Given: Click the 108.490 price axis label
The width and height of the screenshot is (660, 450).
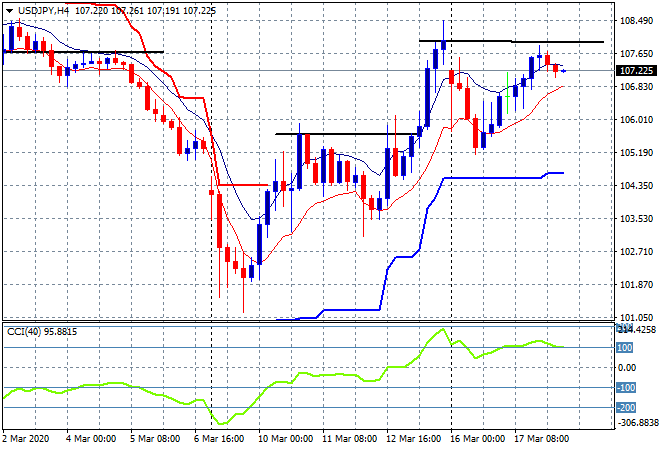Looking at the screenshot, I should pos(636,21).
